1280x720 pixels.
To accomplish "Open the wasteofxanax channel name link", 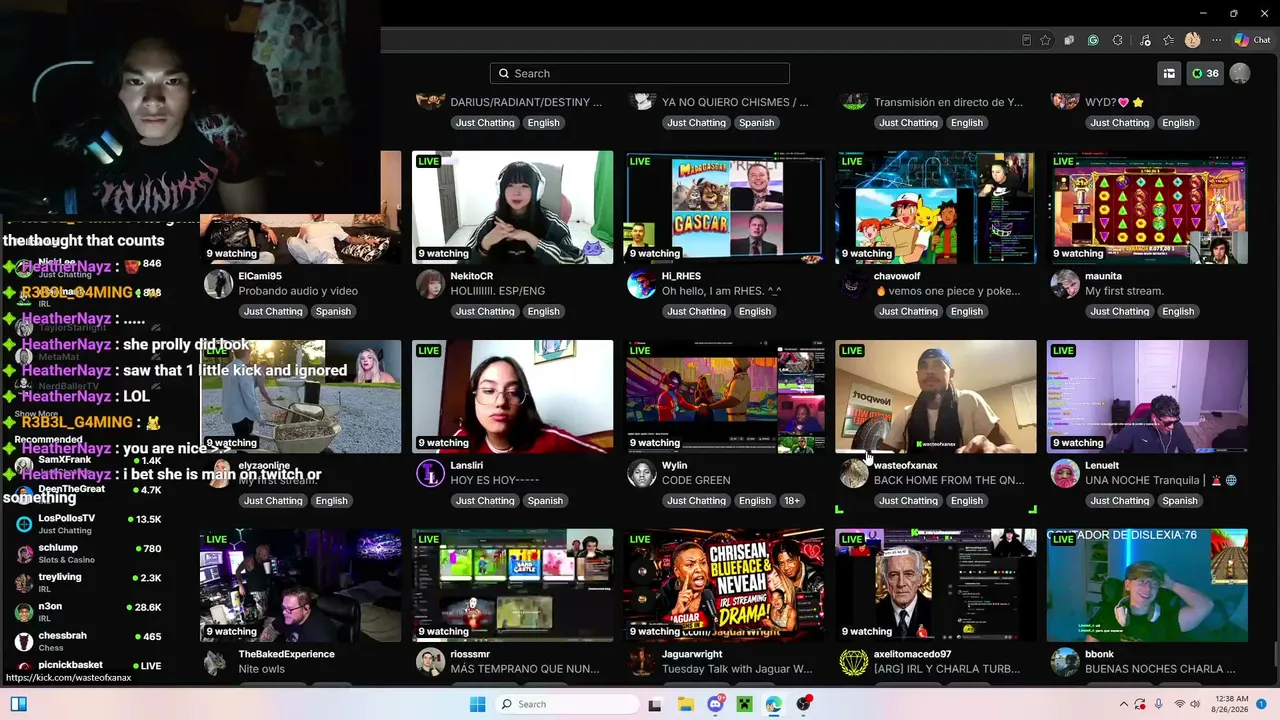I will pos(906,465).
